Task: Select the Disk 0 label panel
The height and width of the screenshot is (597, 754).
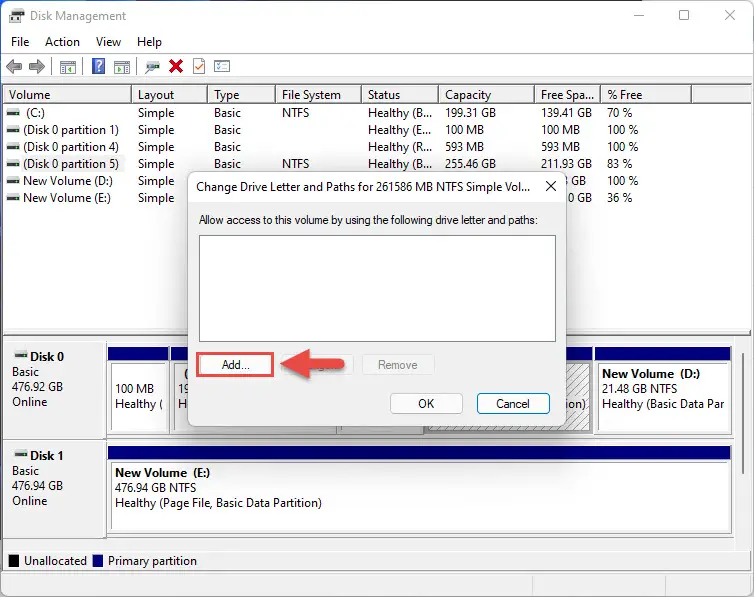Action: pos(55,390)
